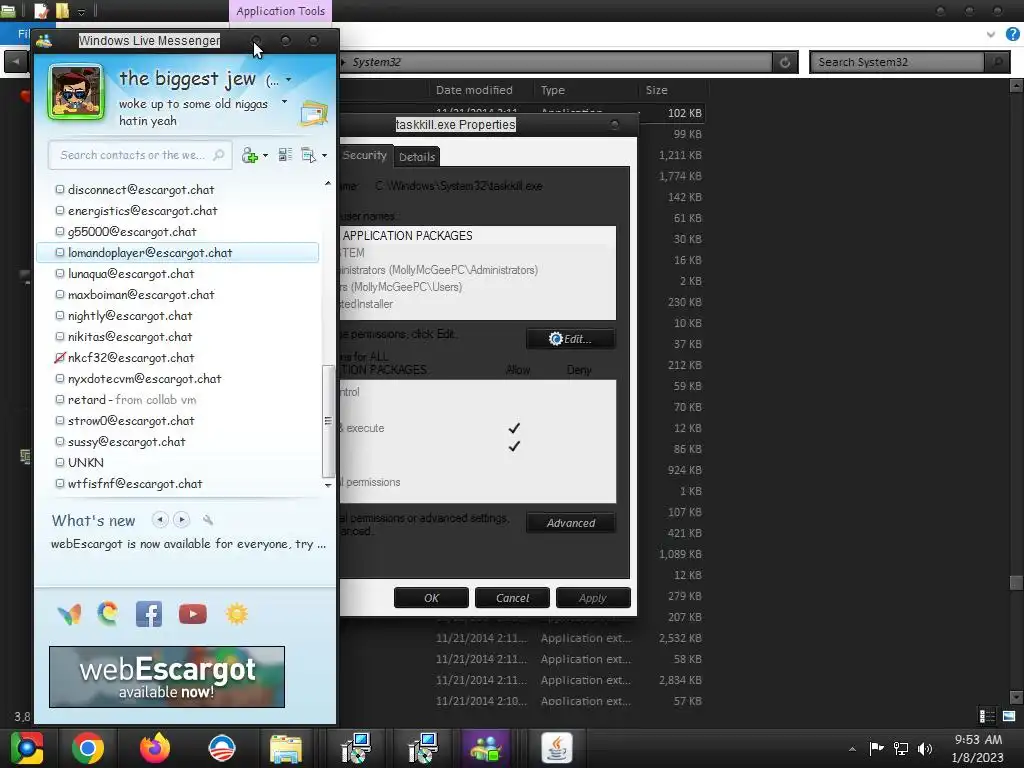Click the contact list scroll up arrow
This screenshot has width=1024, height=768.
(328, 184)
